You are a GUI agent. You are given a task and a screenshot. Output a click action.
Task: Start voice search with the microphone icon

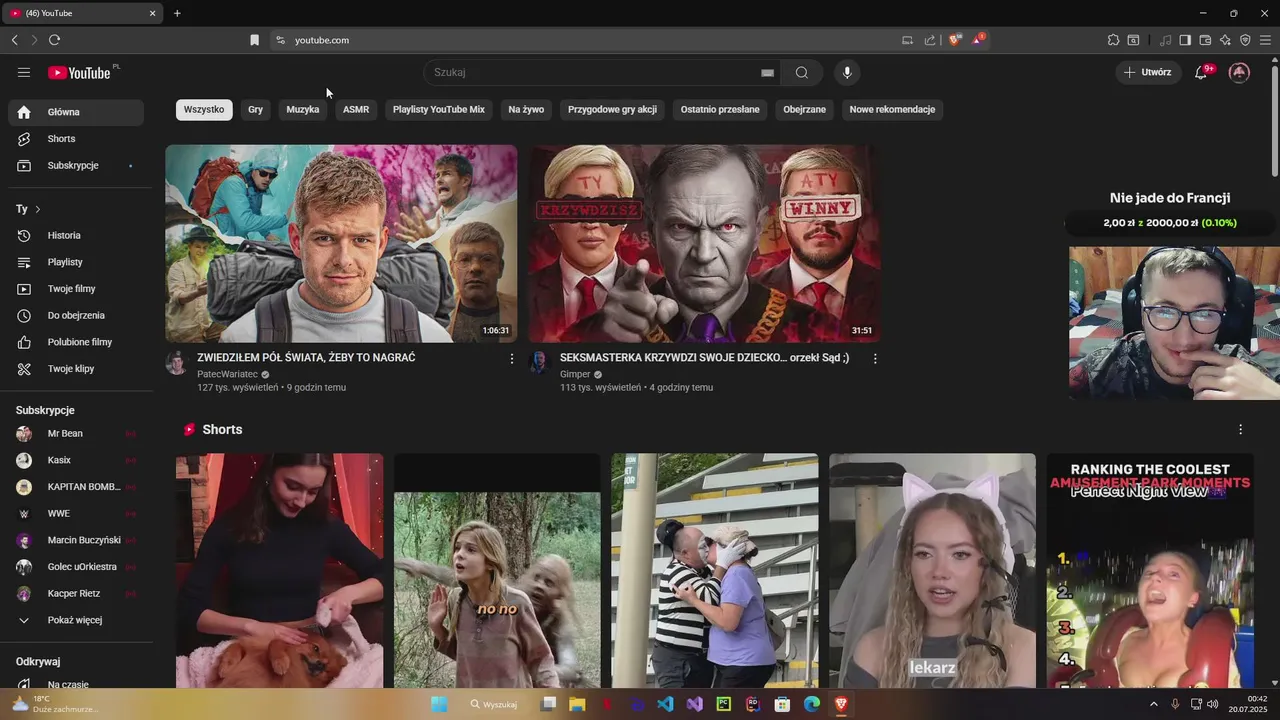point(847,72)
